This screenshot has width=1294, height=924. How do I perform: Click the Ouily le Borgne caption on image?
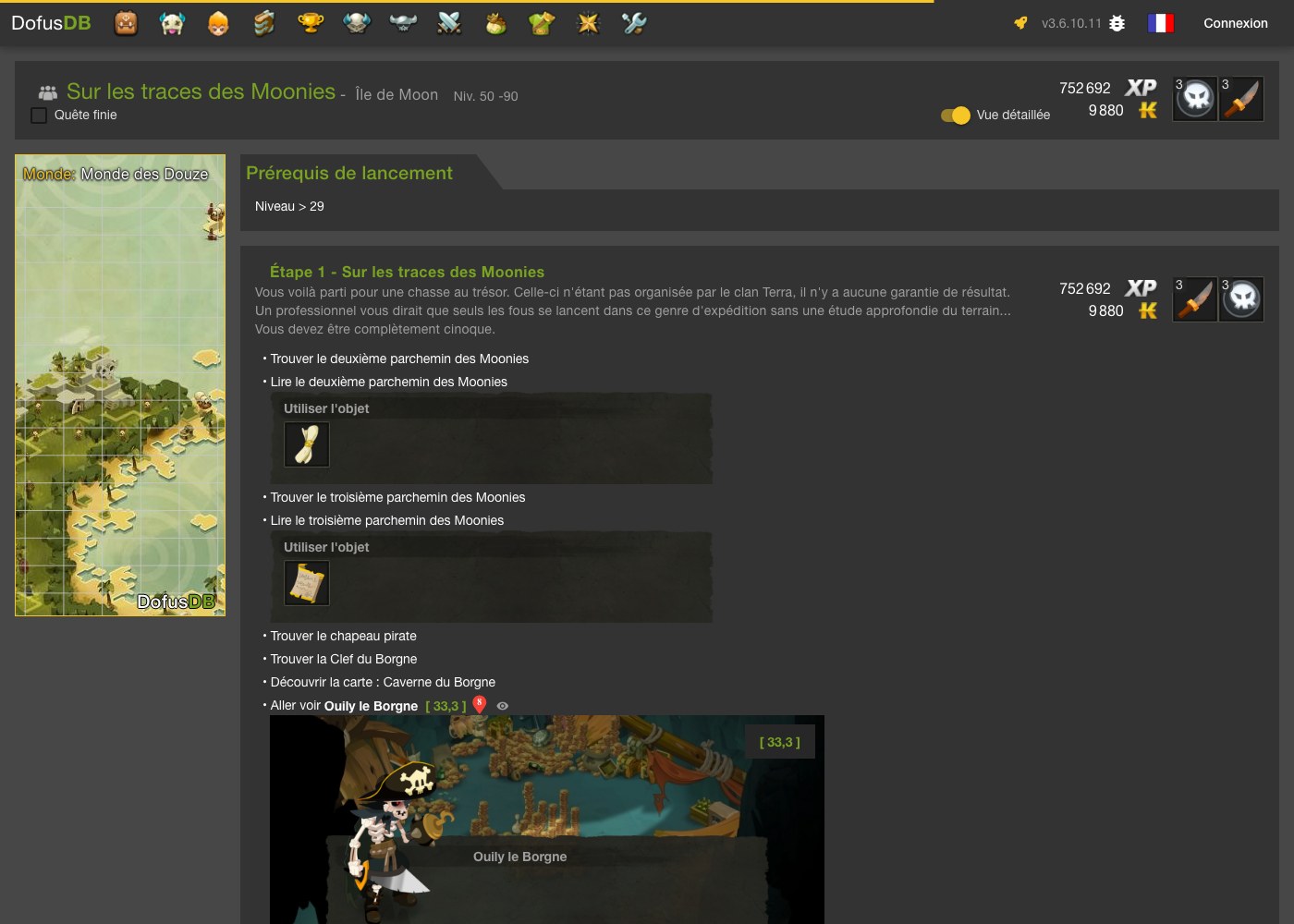(520, 857)
